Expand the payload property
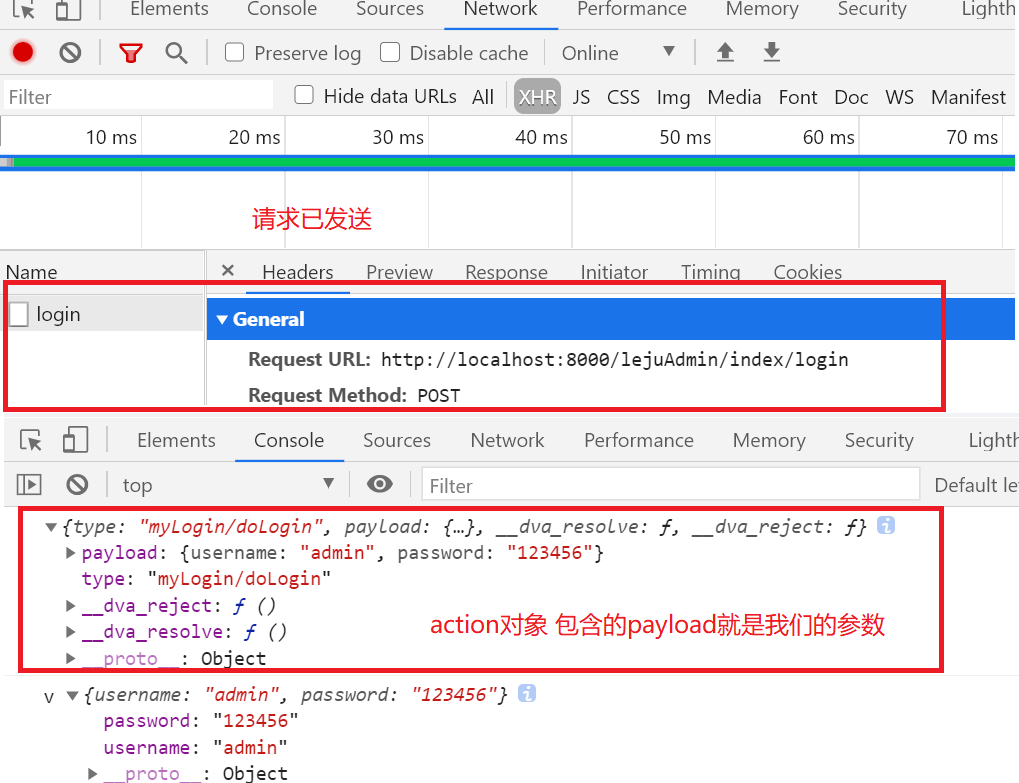 pos(70,553)
